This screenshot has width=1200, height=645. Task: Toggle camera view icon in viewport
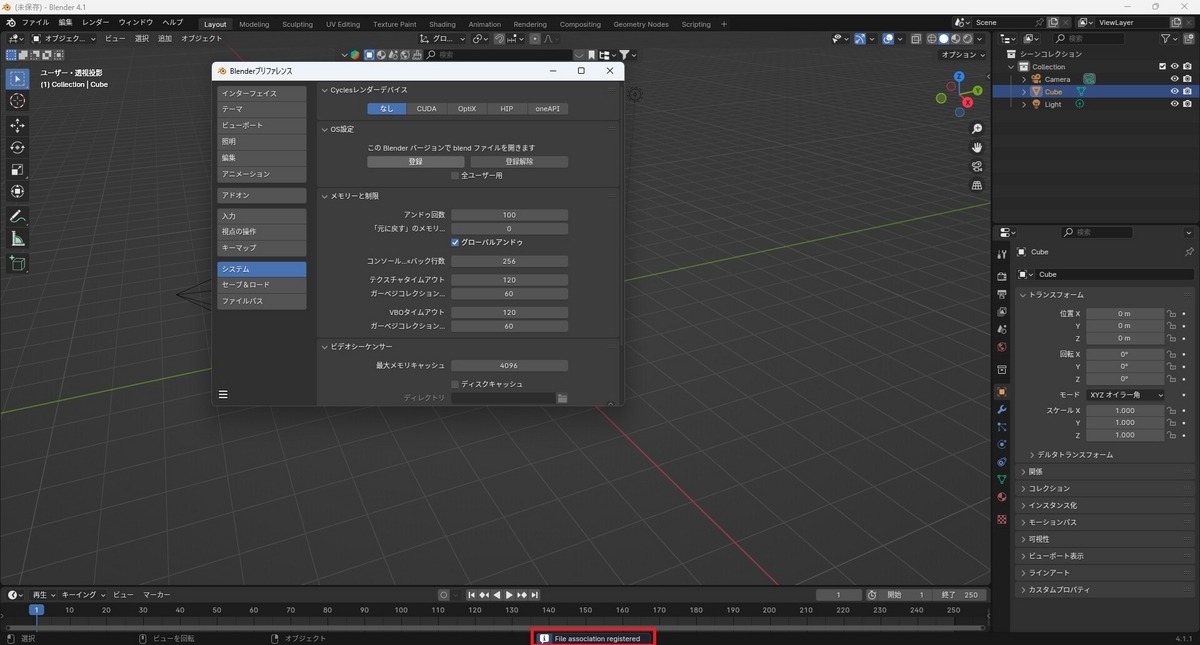pos(977,166)
